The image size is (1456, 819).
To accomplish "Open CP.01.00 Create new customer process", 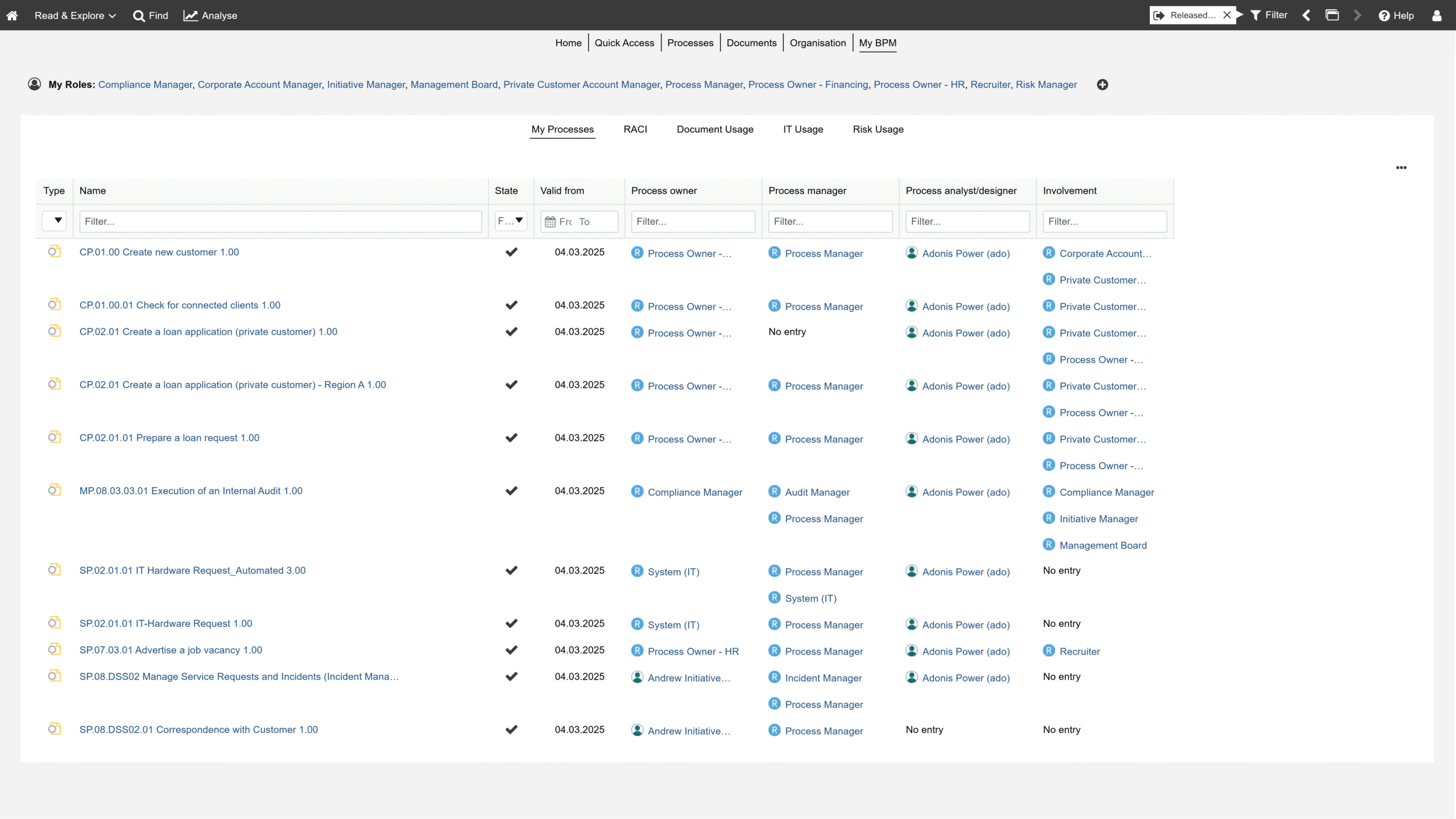I will tap(159, 252).
